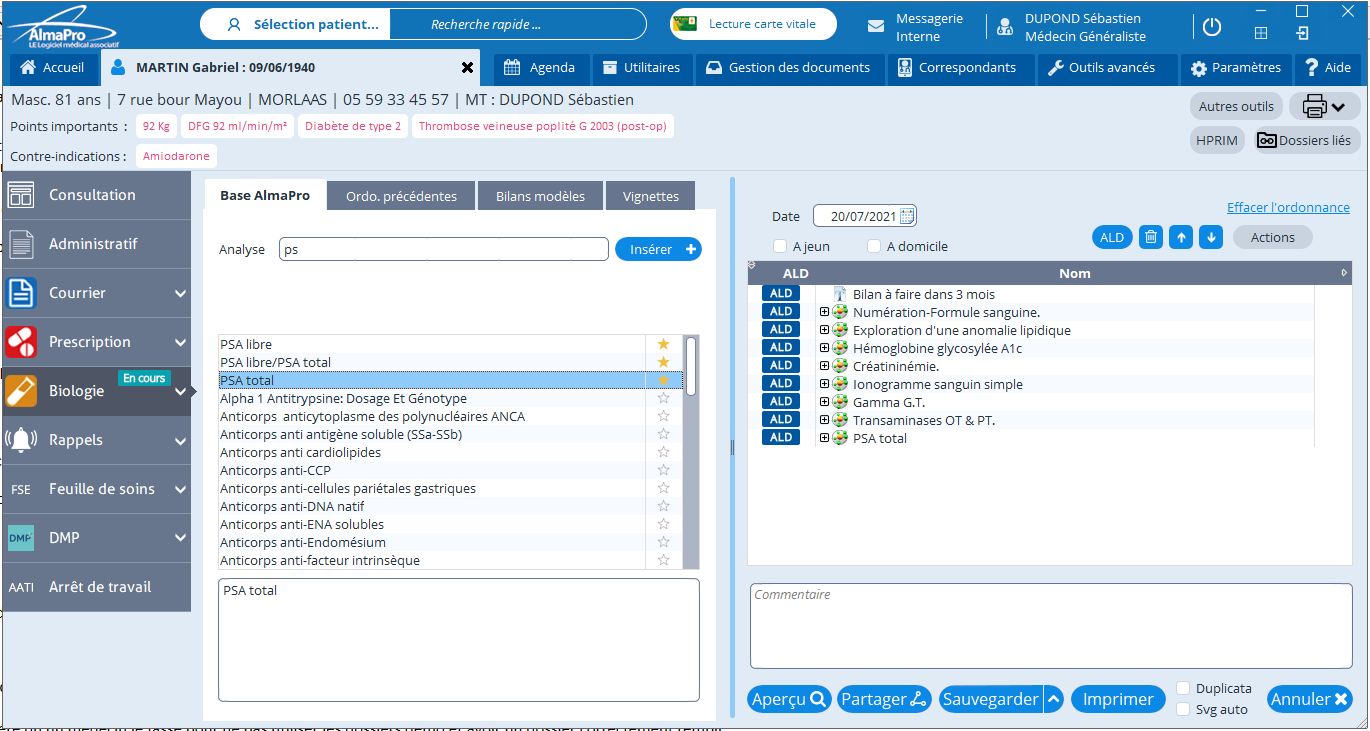
Task: Open the Ordo. précédentes tab
Action: click(401, 196)
